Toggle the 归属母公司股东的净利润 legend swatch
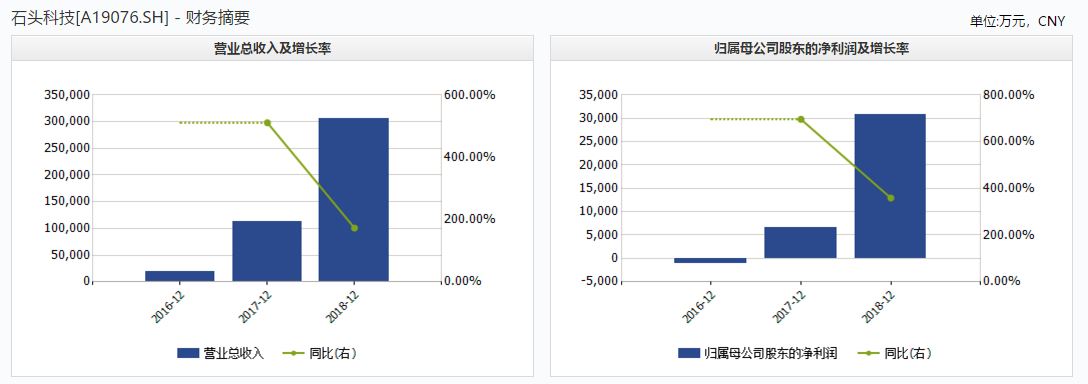 [689, 353]
